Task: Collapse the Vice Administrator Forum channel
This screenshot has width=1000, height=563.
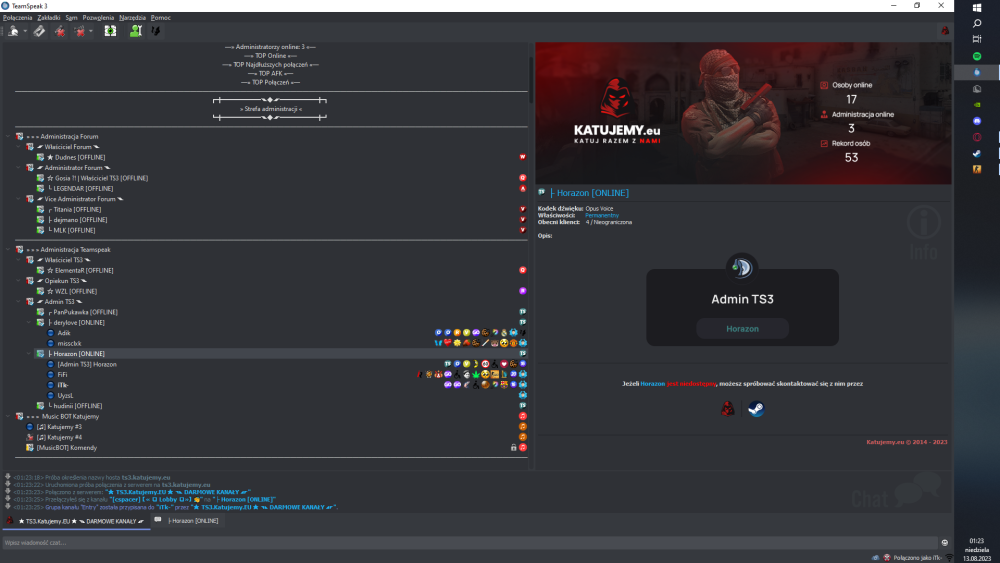Action: (18, 199)
